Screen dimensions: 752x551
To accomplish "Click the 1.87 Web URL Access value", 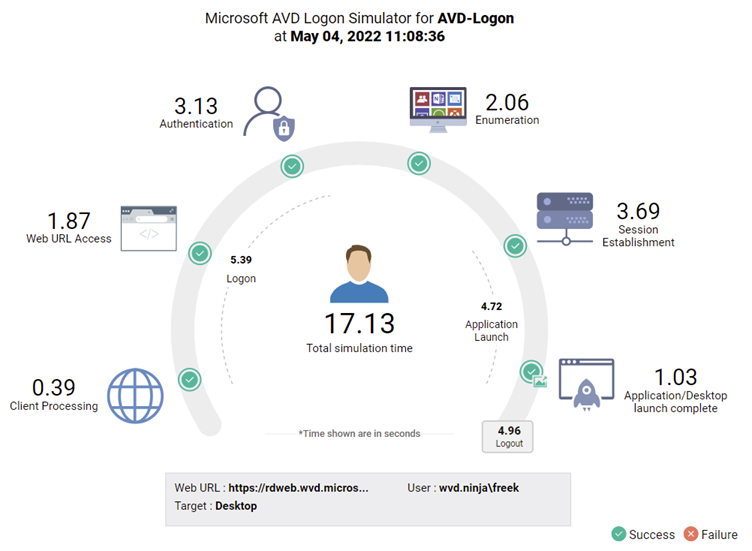I will (69, 221).
